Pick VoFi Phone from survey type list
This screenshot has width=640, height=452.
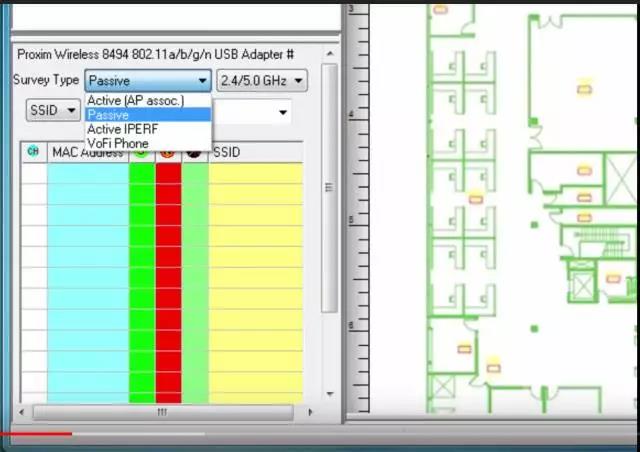point(118,143)
